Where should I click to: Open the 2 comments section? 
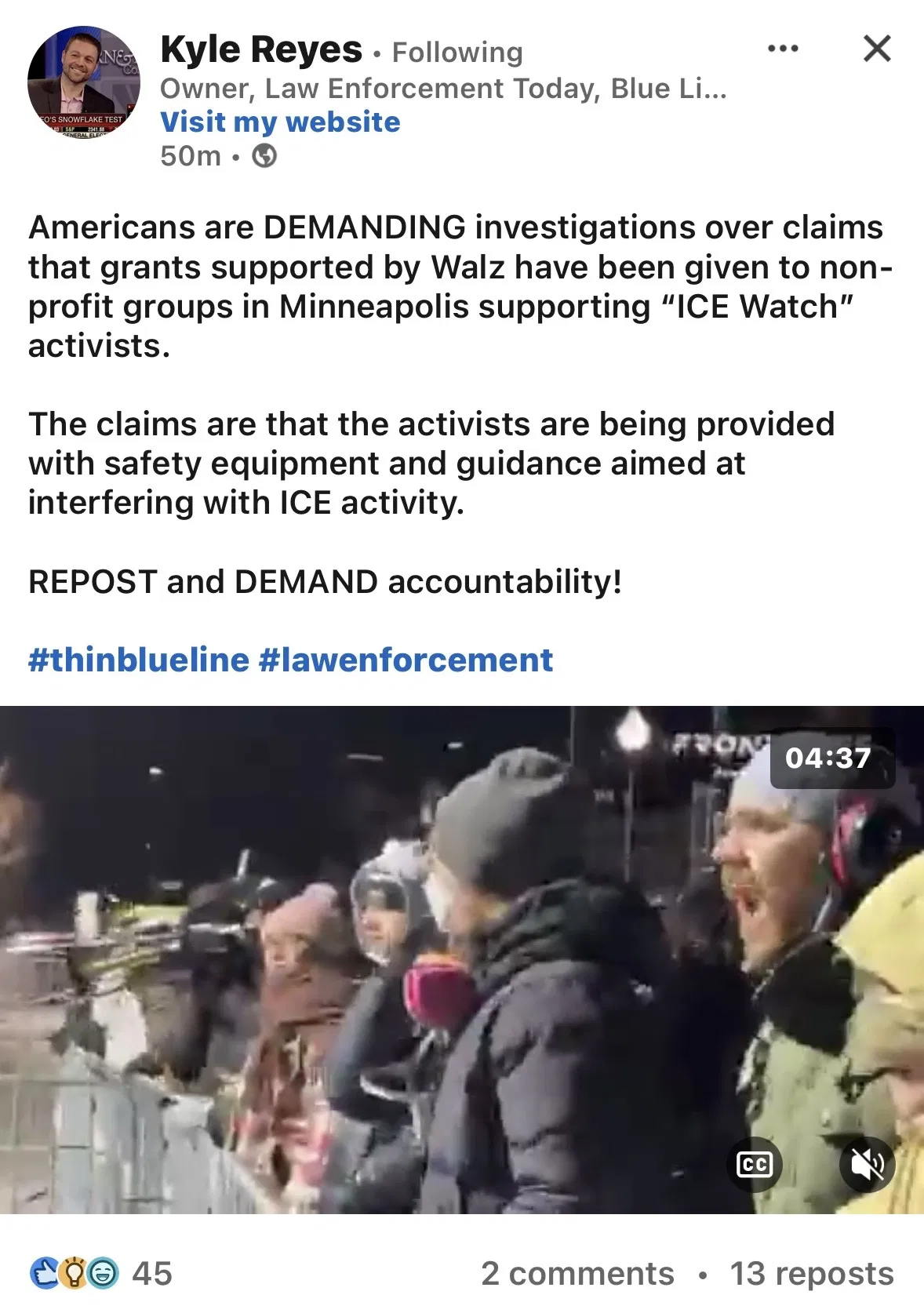(578, 1274)
